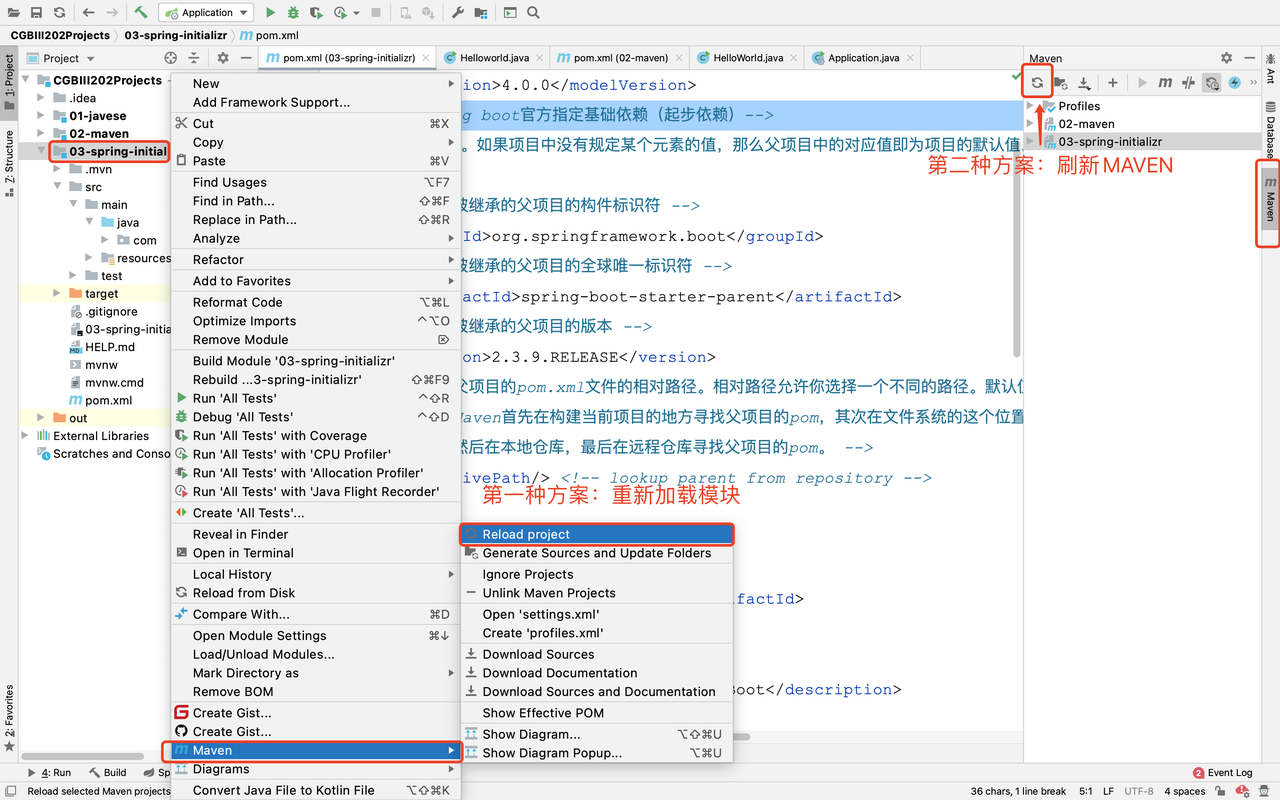Click locate-in-project crosshair icon in Project panel
1280x800 pixels.
(170, 58)
